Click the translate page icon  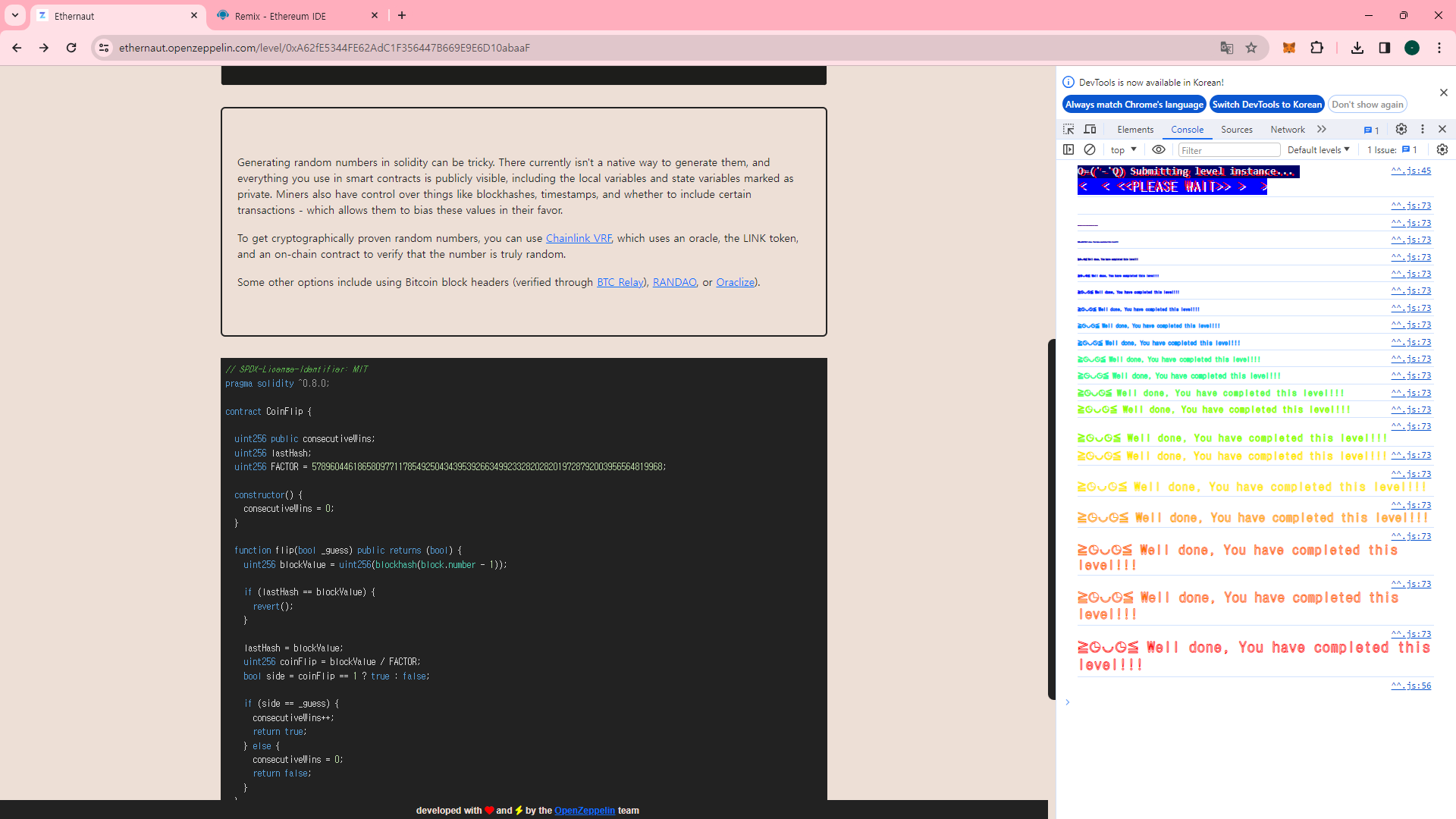(1227, 48)
